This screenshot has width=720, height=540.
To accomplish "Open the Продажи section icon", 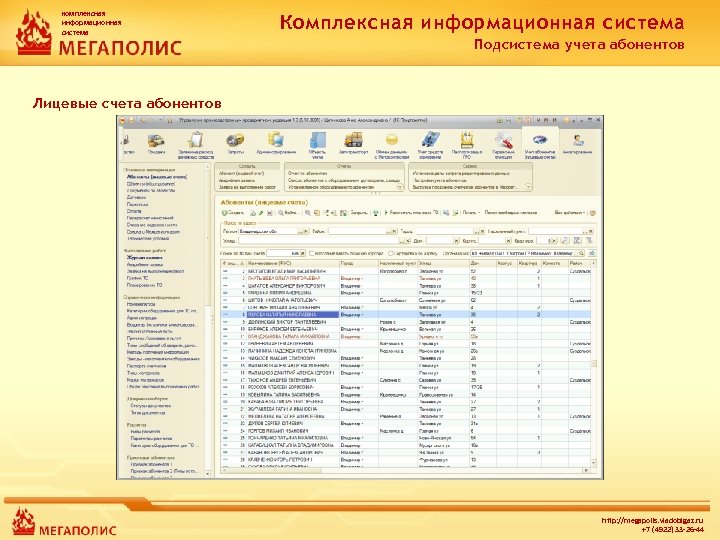I will pos(157,141).
